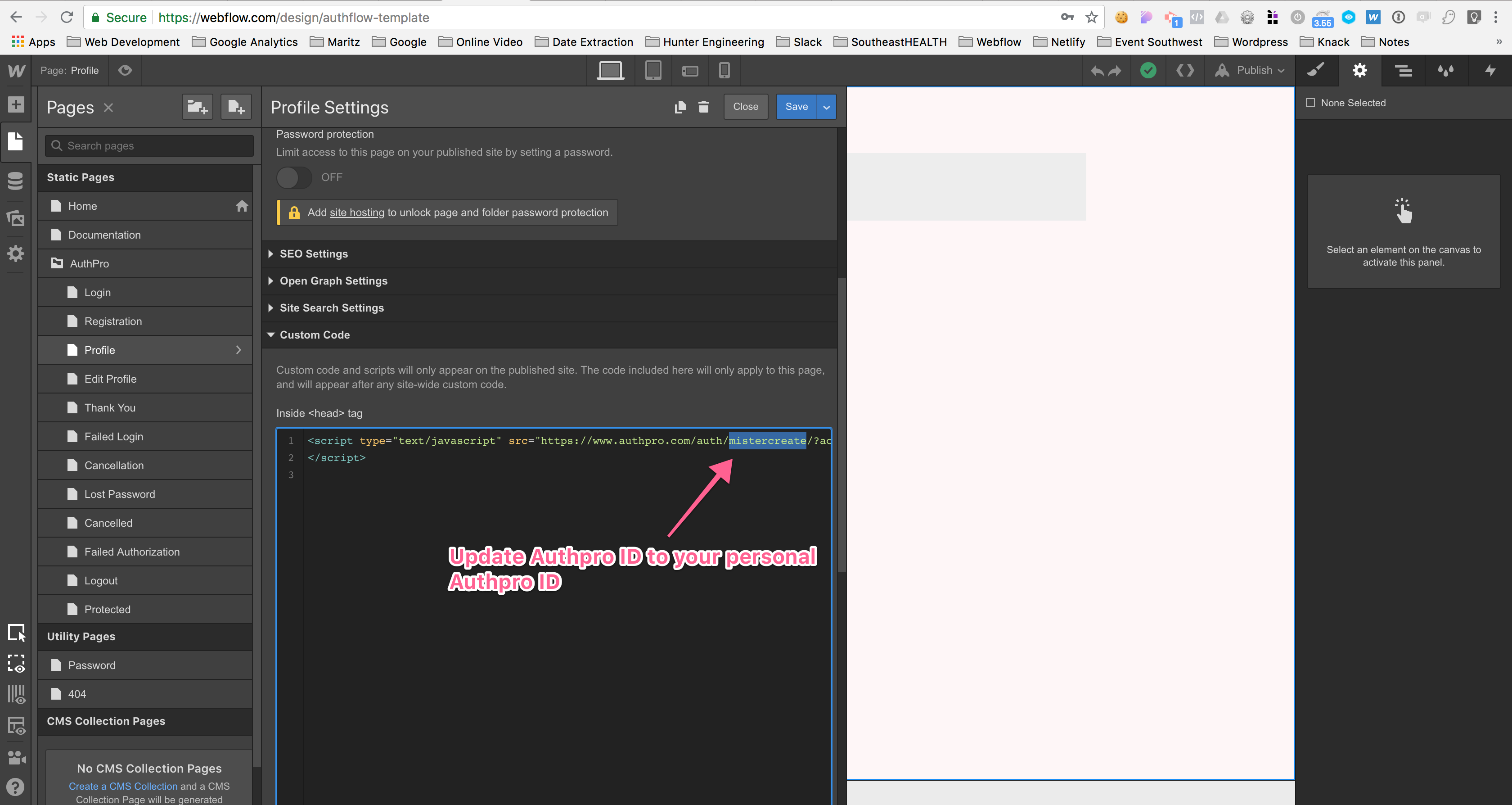Open the Save dropdown arrow

(827, 107)
